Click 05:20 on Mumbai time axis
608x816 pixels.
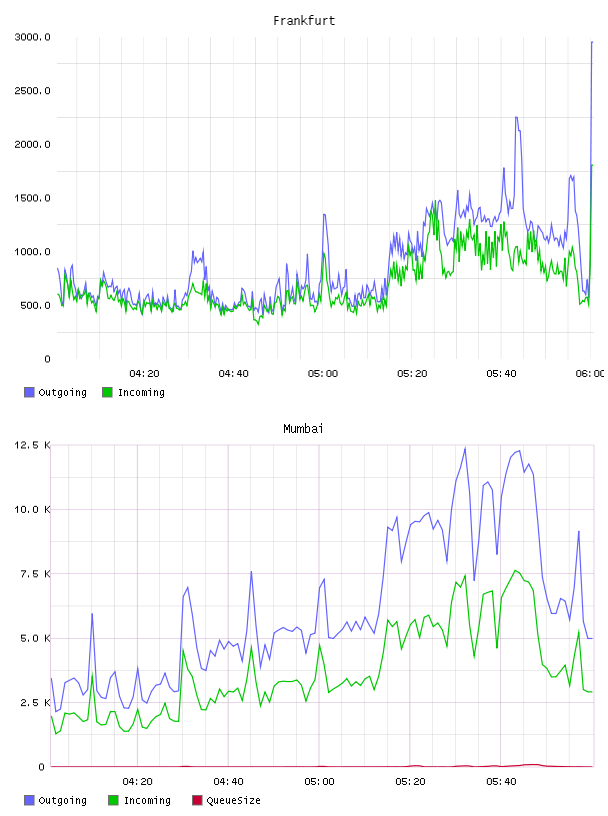410,782
